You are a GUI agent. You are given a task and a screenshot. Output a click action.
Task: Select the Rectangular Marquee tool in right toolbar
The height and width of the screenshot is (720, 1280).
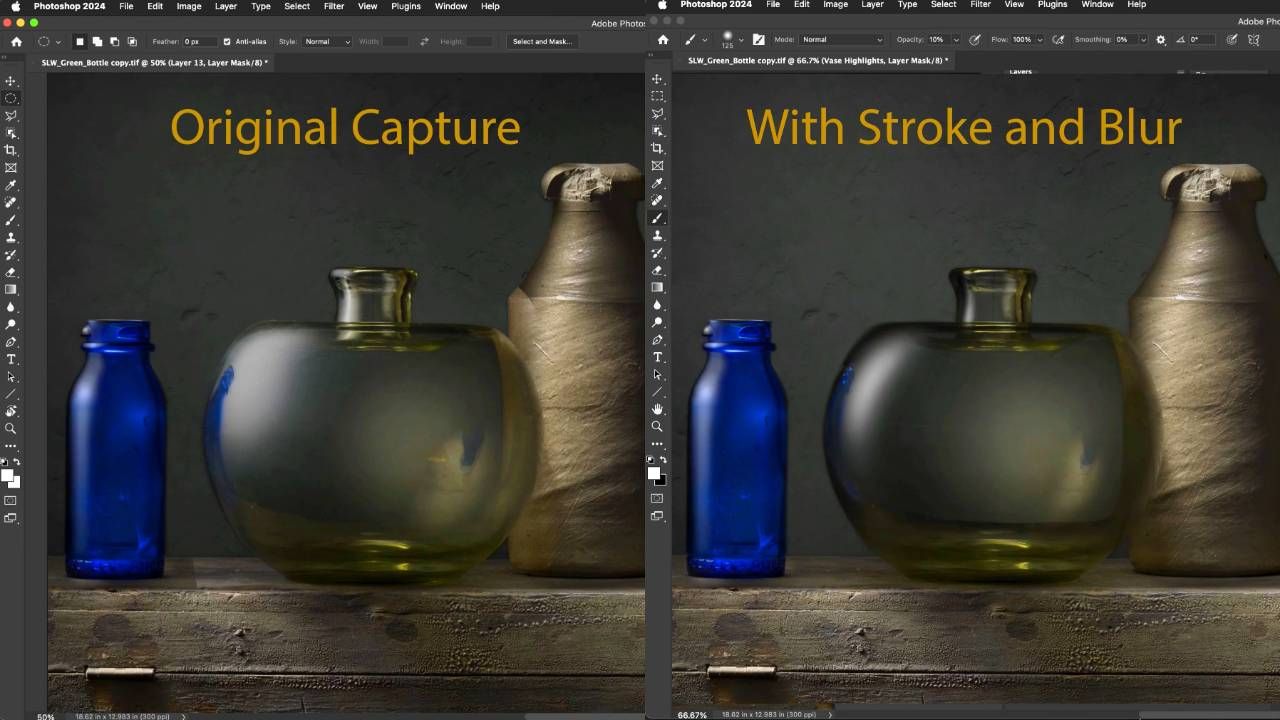(657, 96)
